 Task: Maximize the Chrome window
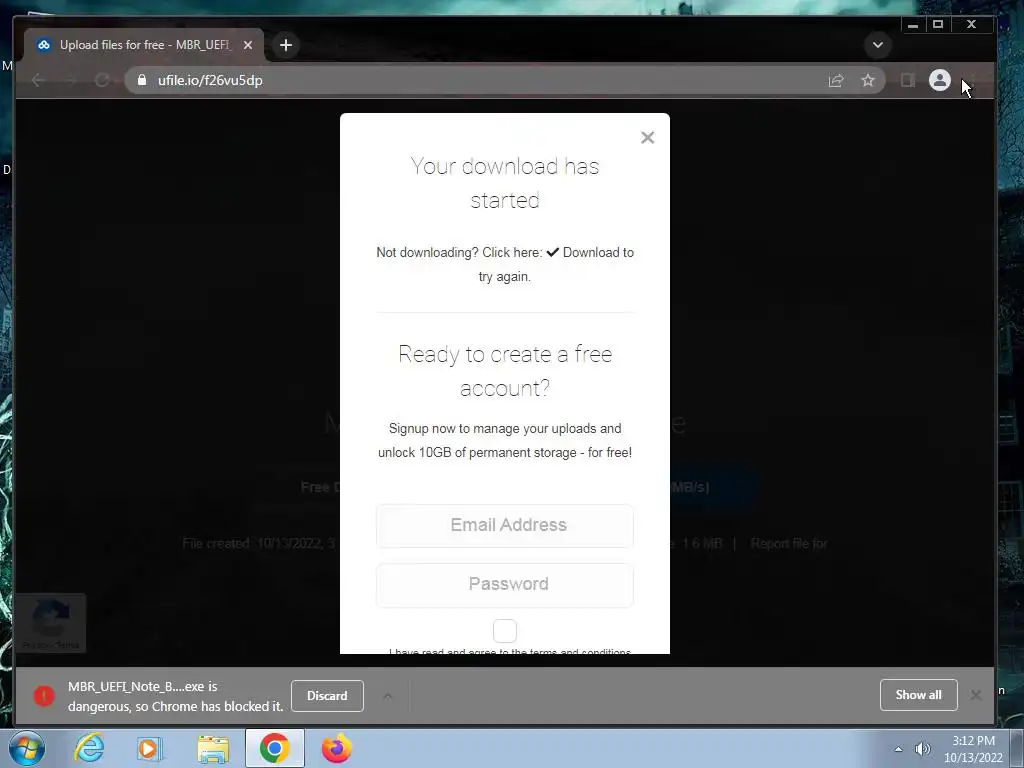pos(938,25)
